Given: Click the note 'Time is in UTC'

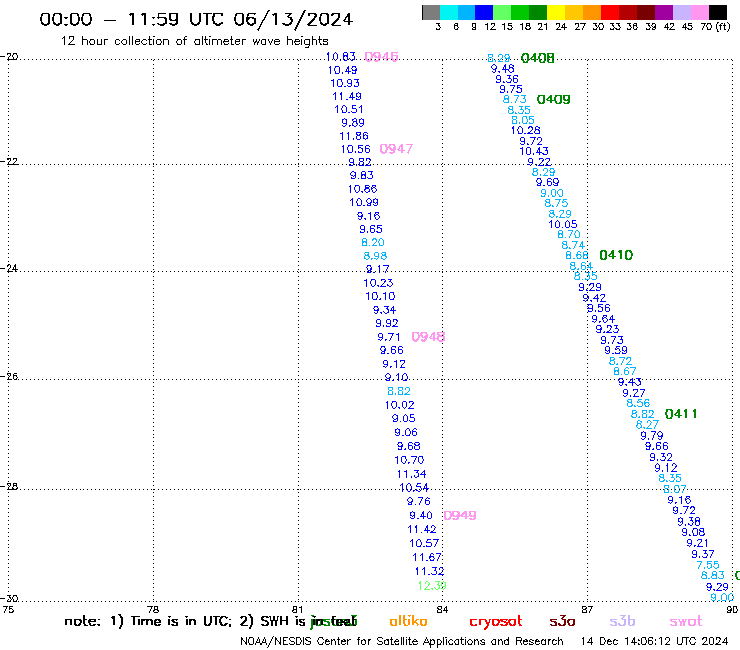Looking at the screenshot, I should pyautogui.click(x=180, y=621).
